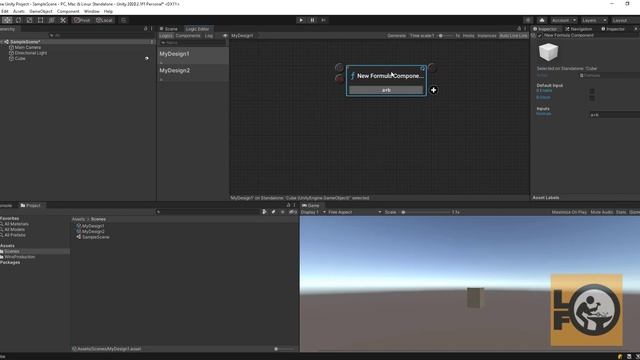Open the Layers dropdown
This screenshot has height=360, width=640.
pos(594,20)
